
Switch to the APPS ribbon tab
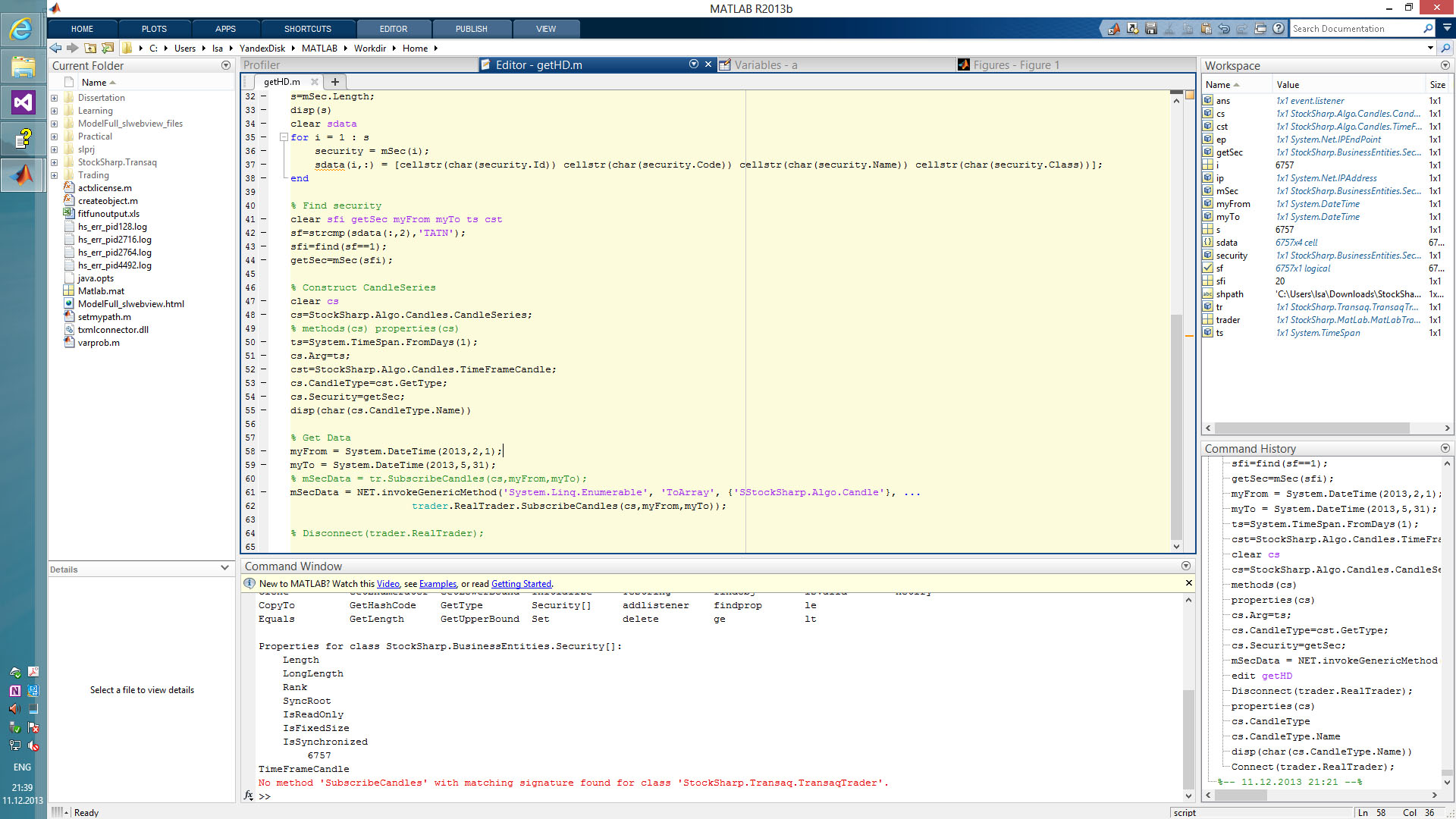[x=225, y=29]
